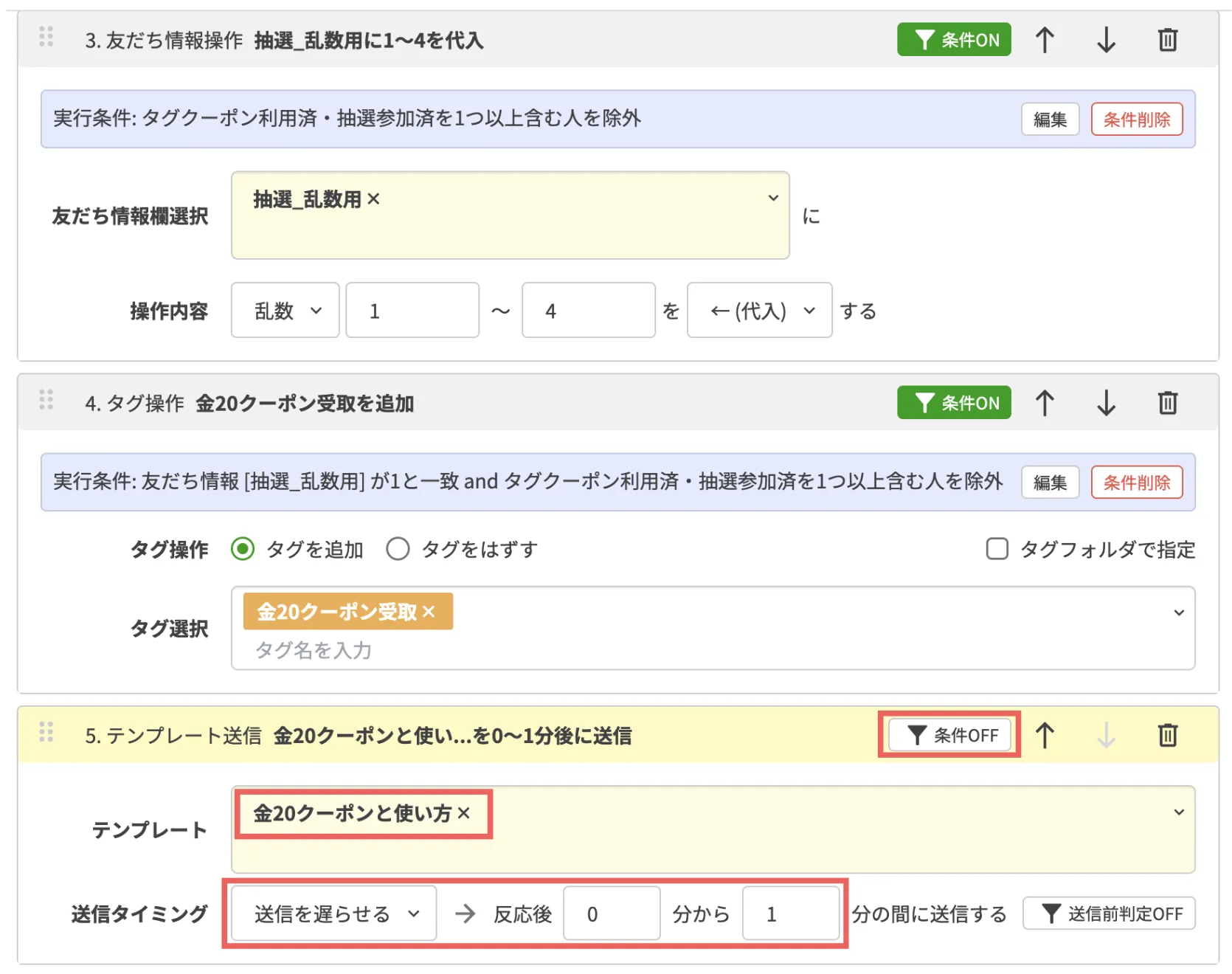This screenshot has height=974, width=1232.
Task: Remove 抽選_乱数用 from the friend info field
Action: (374, 198)
